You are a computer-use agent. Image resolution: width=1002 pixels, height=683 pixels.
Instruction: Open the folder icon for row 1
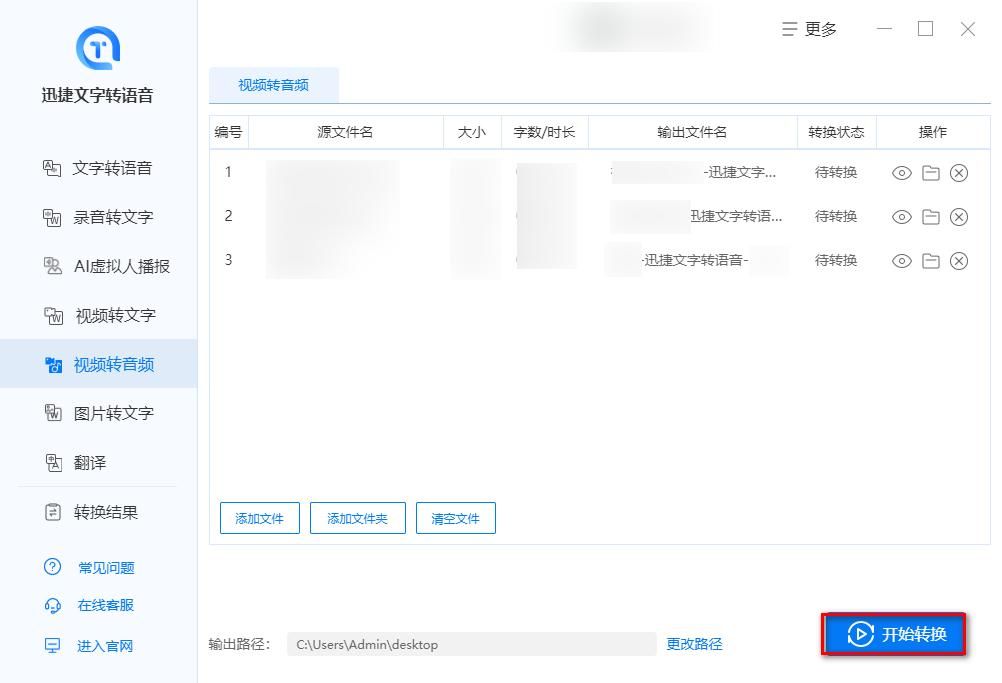pos(930,173)
